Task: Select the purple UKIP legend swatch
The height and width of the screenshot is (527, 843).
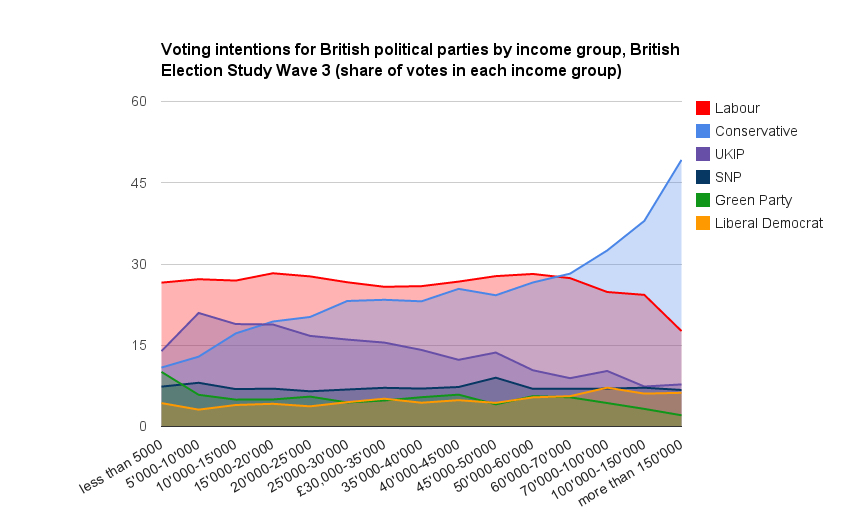Action: point(703,154)
